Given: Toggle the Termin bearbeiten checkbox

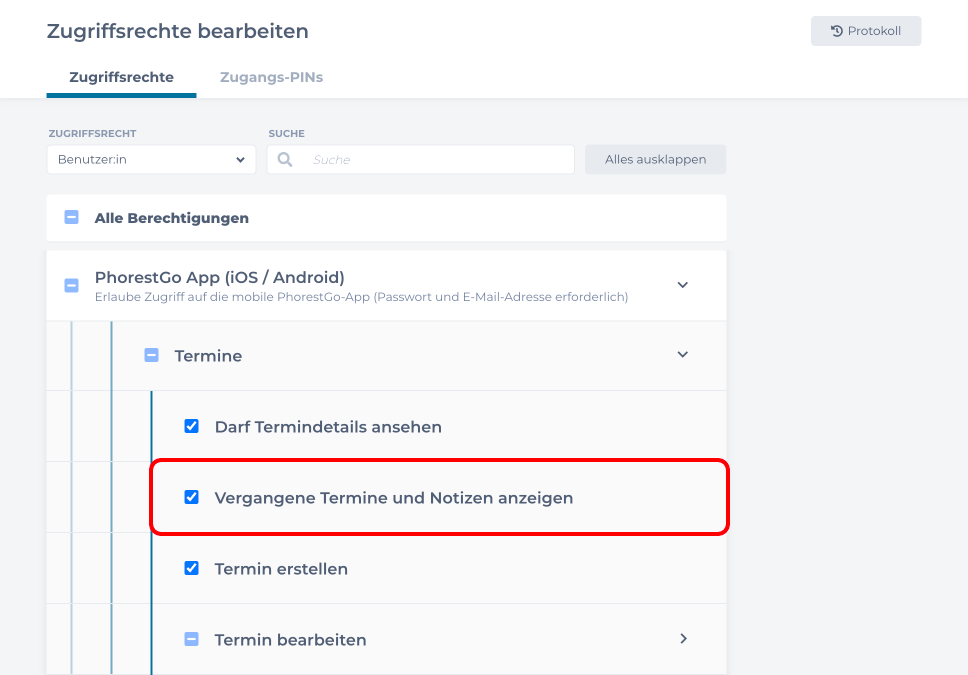Looking at the screenshot, I should 192,639.
